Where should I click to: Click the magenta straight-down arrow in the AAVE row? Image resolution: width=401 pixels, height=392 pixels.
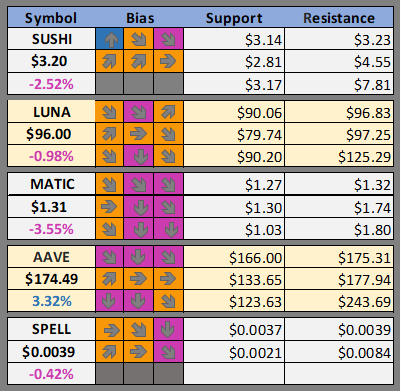[138, 257]
